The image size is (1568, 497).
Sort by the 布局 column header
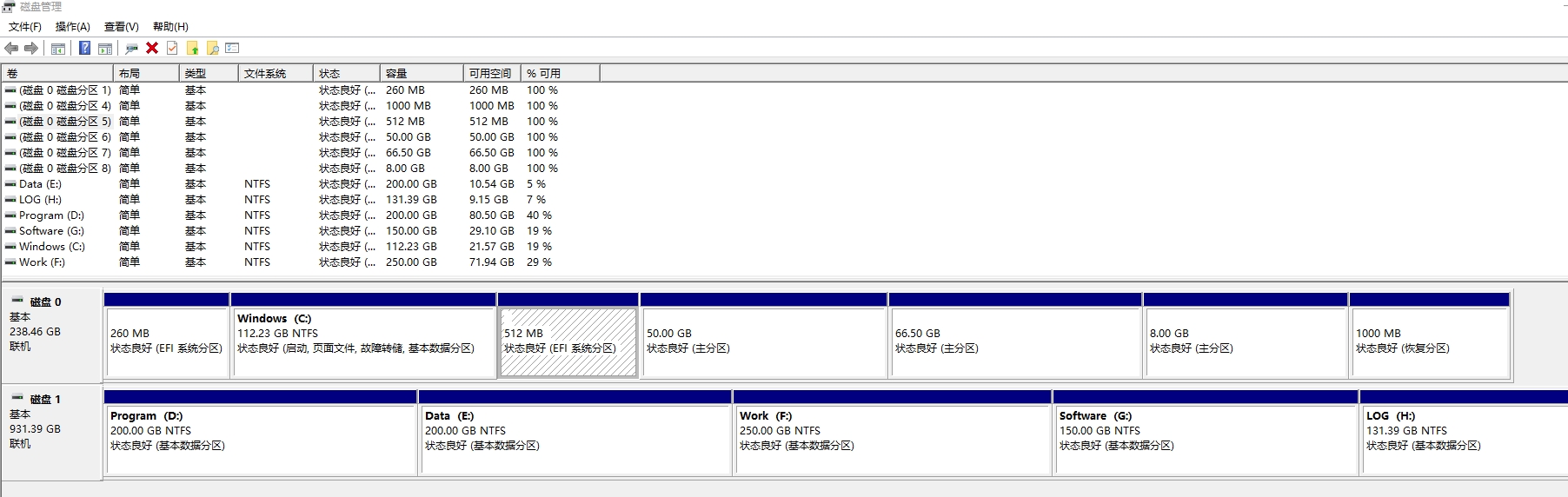tap(146, 74)
